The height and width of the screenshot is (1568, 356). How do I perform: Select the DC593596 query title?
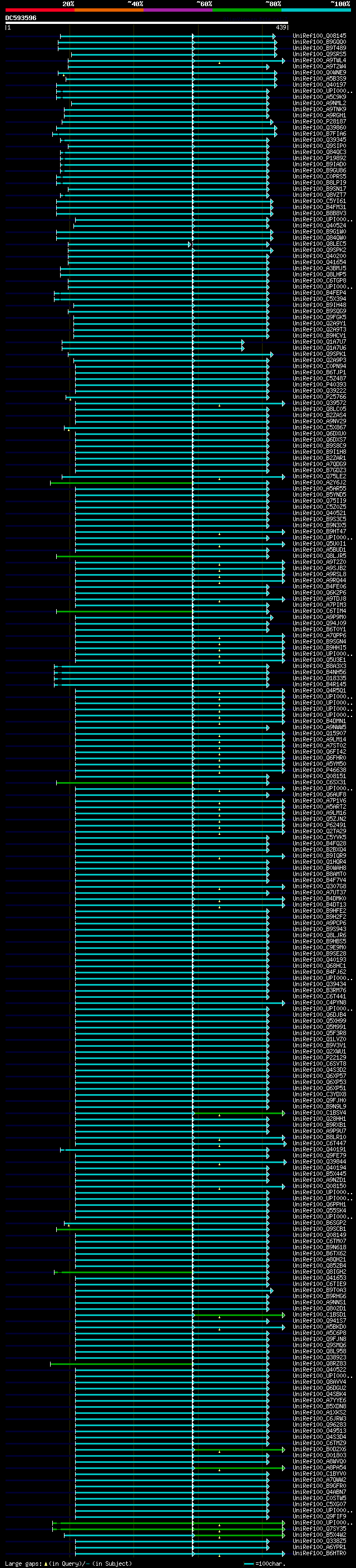pos(21,18)
